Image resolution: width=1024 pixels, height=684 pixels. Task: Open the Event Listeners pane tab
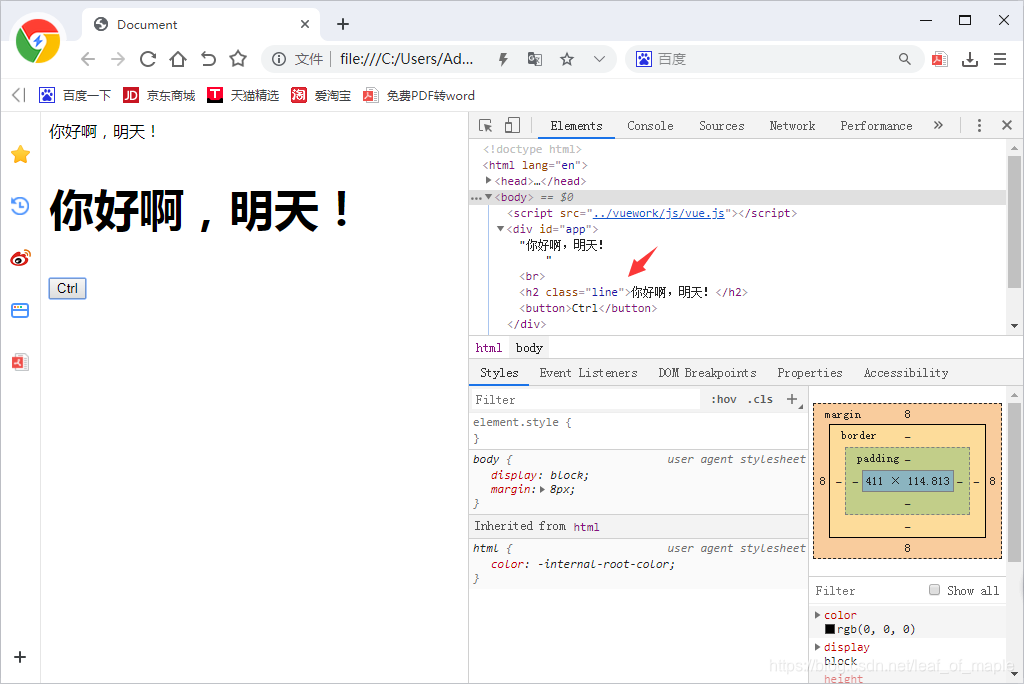pyautogui.click(x=588, y=373)
